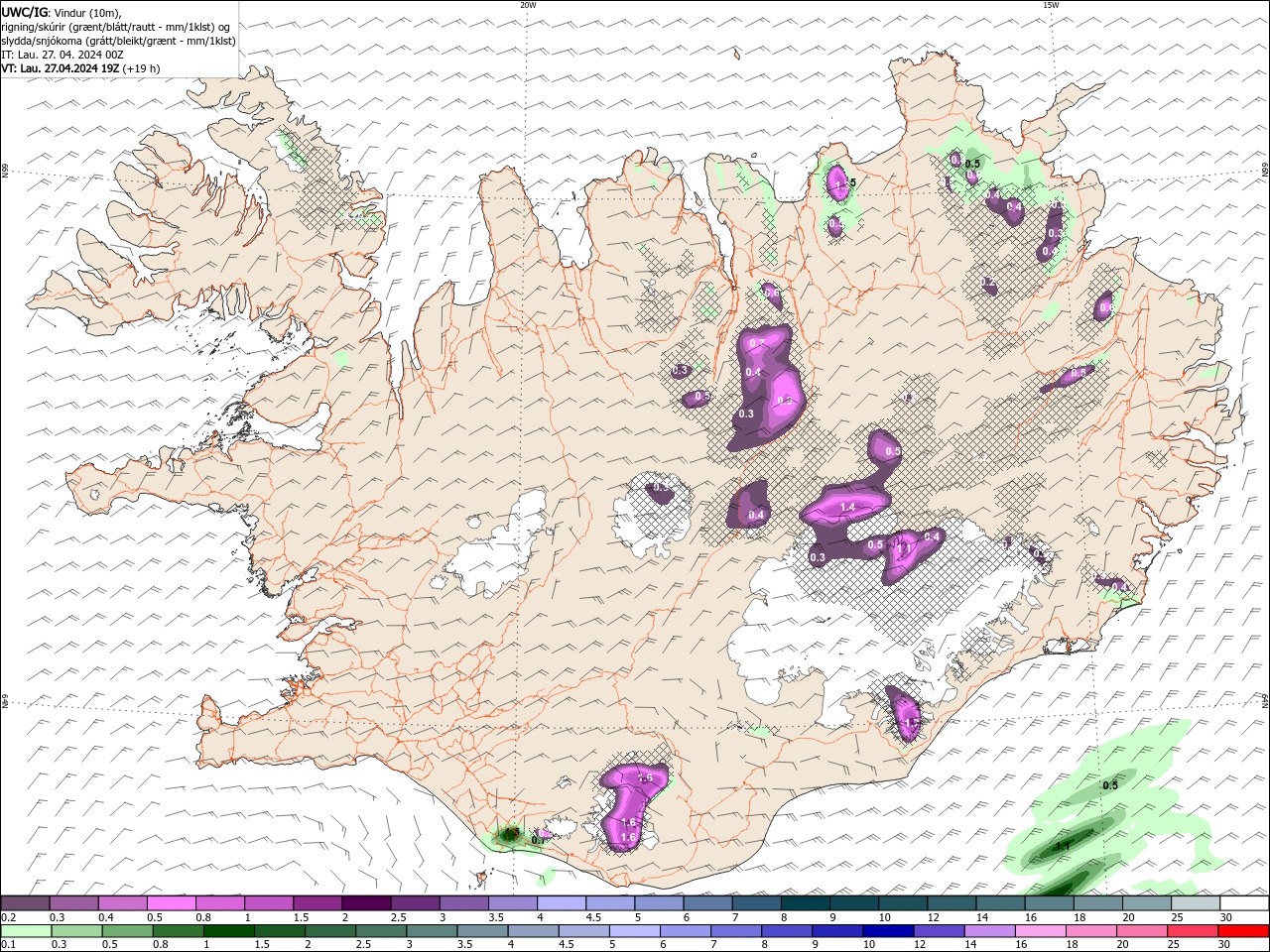The width and height of the screenshot is (1270, 952).
Task: Click the bright pink swatch between 0.5 and 0.8
Action: coord(171,903)
